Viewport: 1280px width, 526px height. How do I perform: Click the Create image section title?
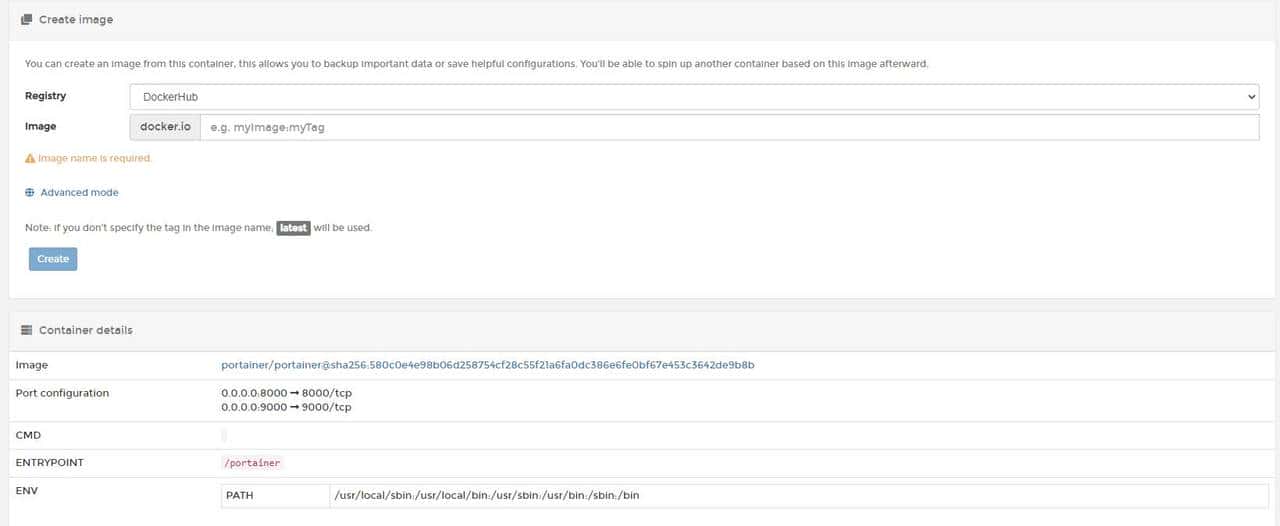tap(76, 19)
